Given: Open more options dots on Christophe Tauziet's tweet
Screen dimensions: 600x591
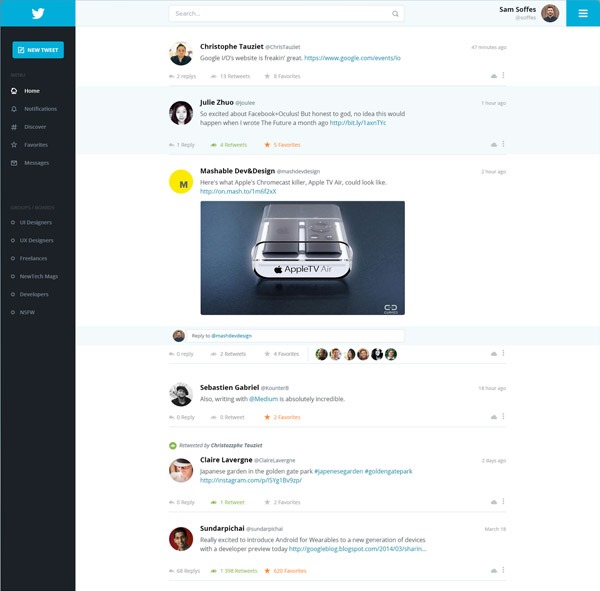Looking at the screenshot, I should [503, 75].
